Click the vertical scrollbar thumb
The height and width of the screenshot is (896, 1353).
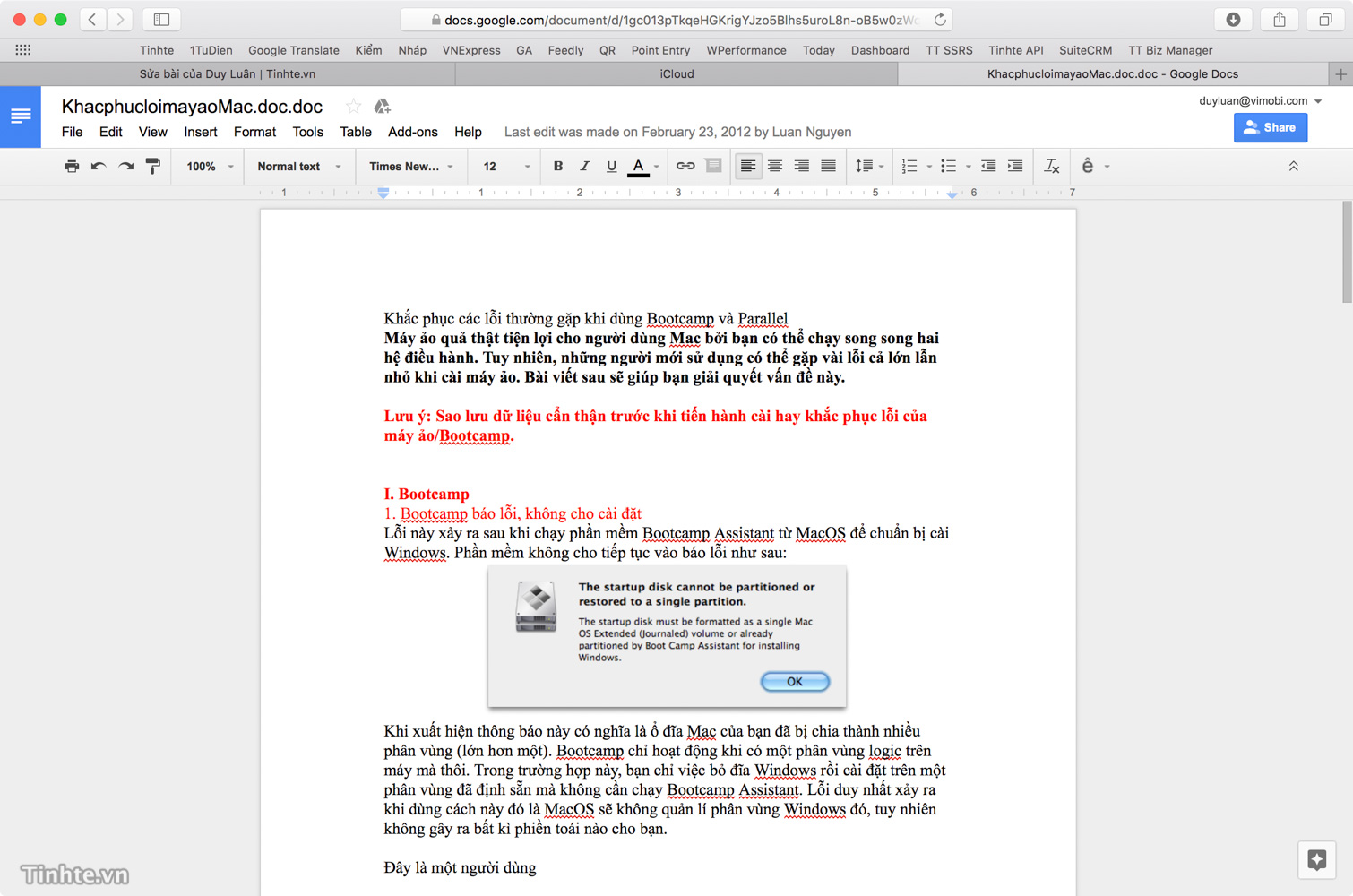(x=1347, y=252)
